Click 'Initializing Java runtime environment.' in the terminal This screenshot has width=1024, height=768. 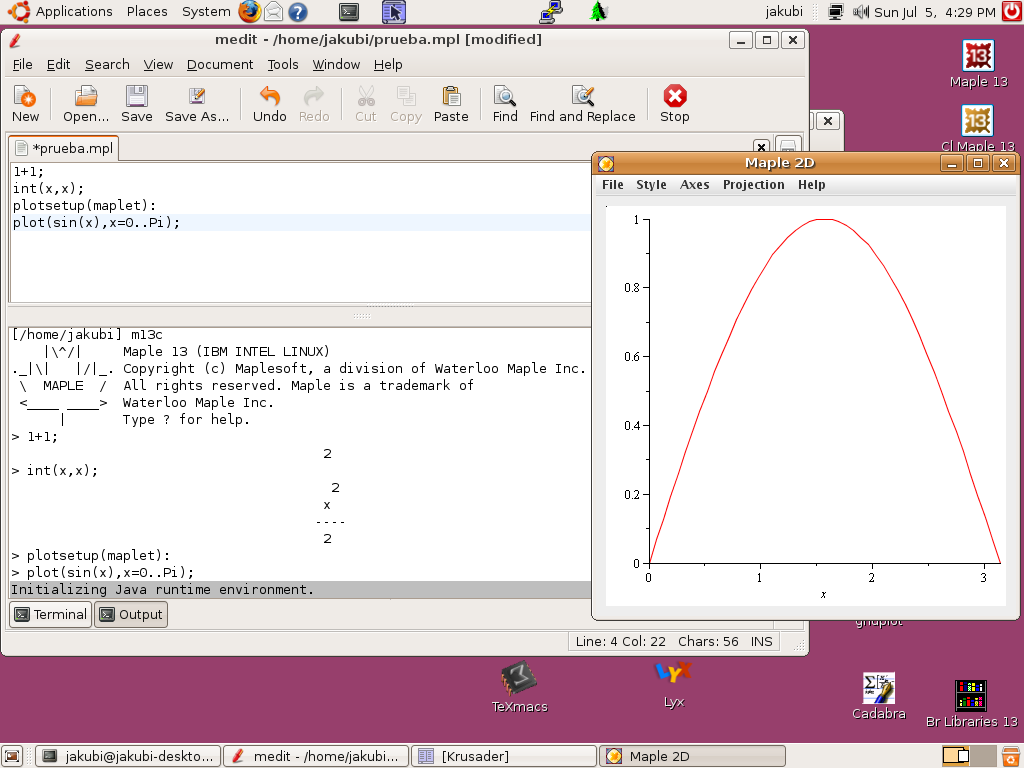162,590
